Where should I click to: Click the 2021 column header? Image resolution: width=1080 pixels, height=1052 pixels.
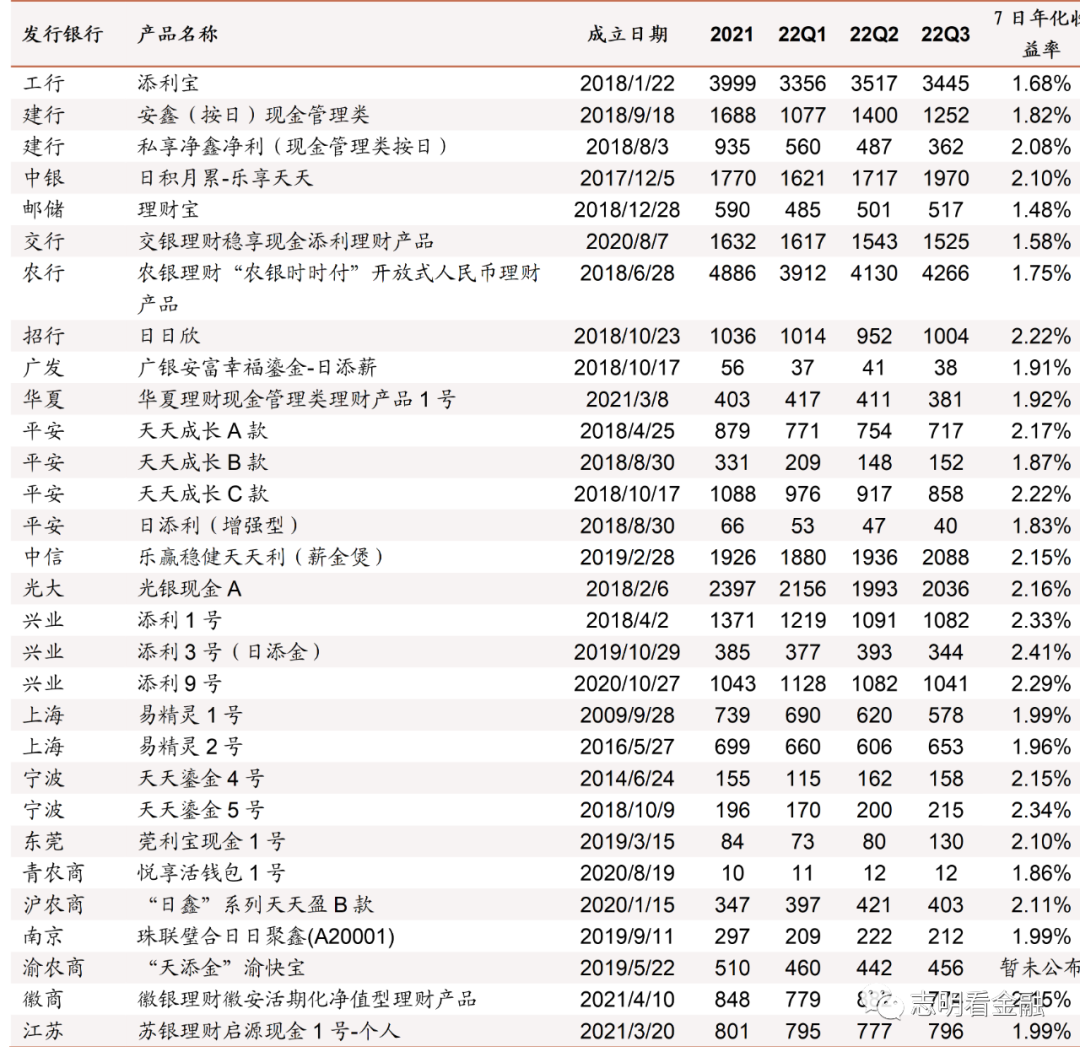(x=731, y=34)
